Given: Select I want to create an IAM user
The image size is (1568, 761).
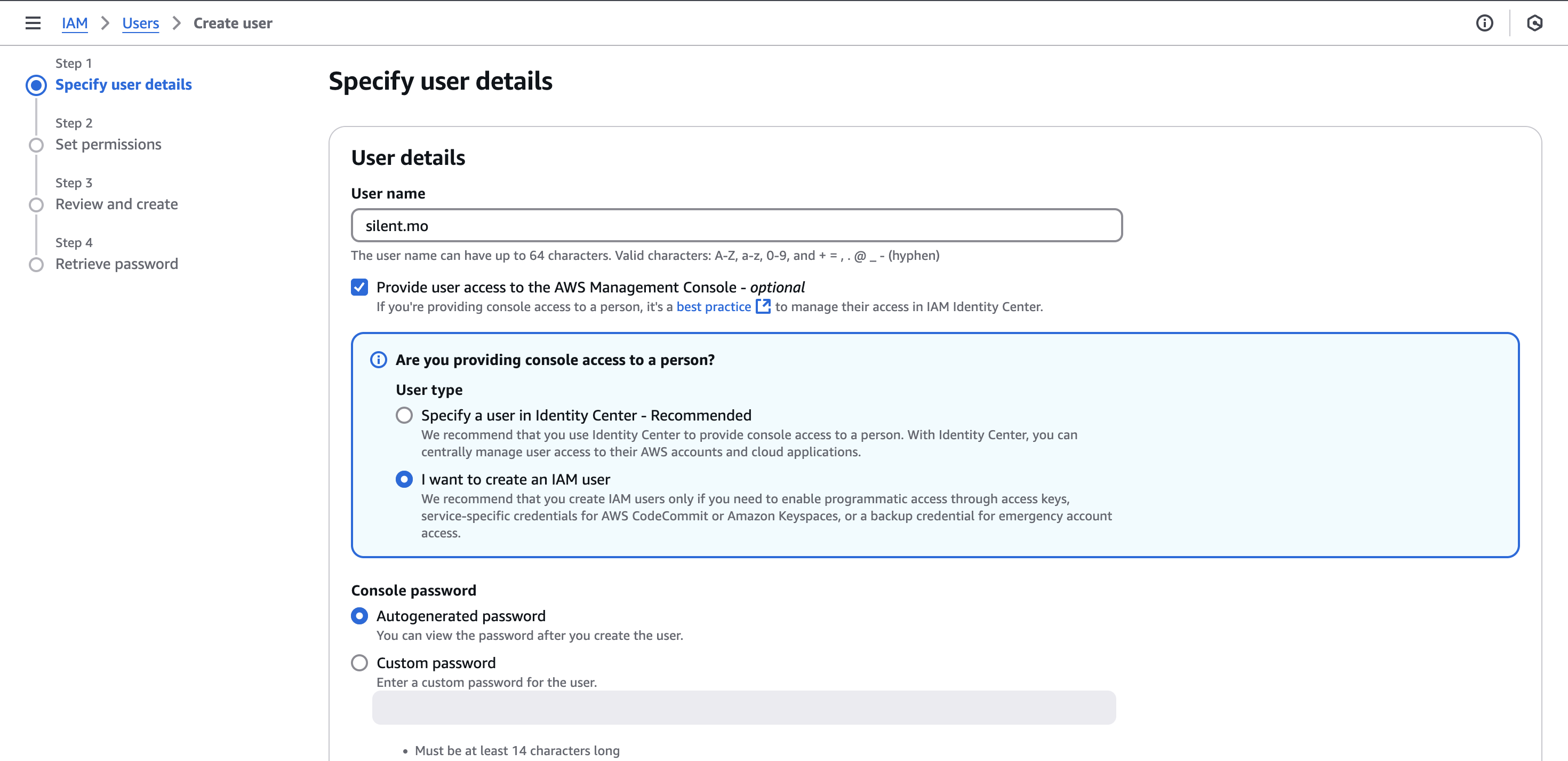Looking at the screenshot, I should point(404,479).
